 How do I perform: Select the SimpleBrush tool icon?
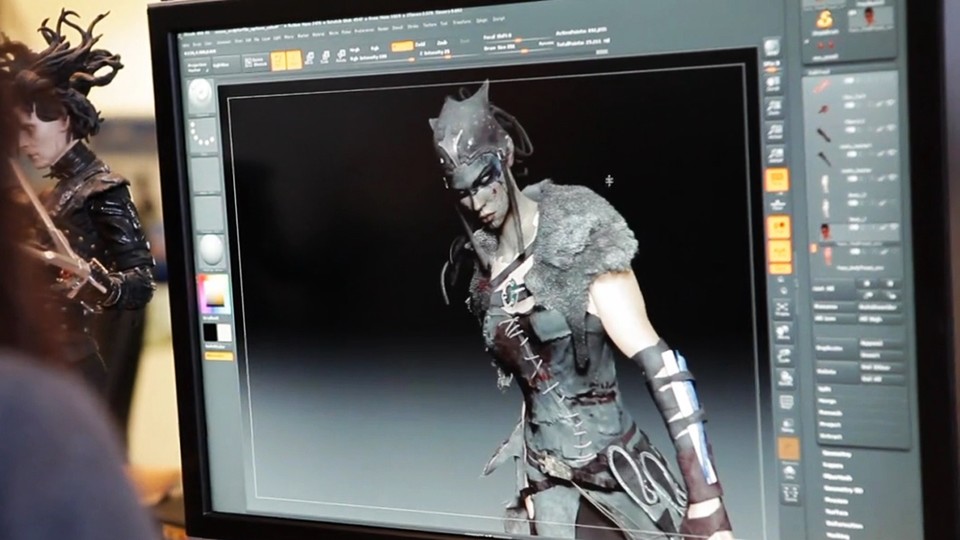point(824,19)
